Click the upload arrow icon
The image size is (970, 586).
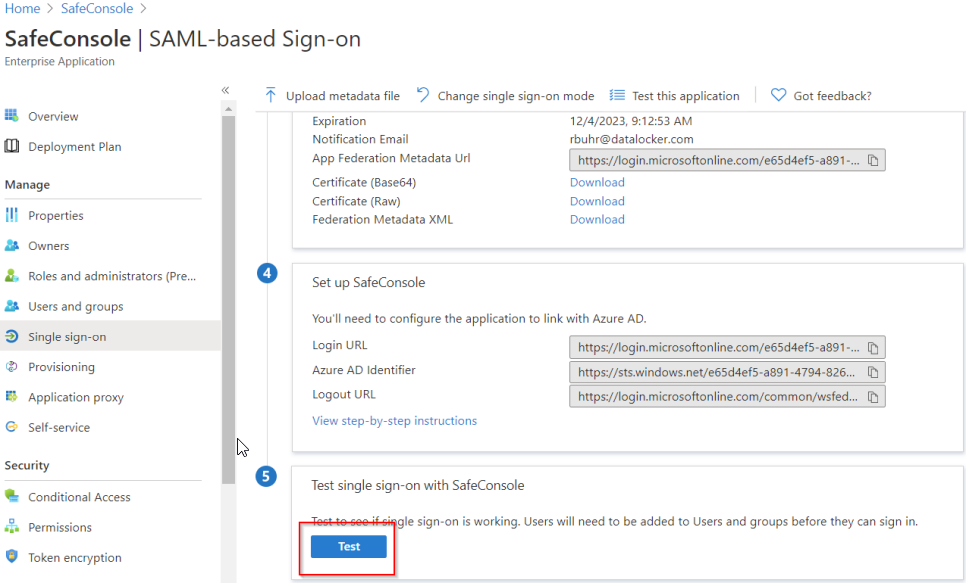pyautogui.click(x=270, y=95)
